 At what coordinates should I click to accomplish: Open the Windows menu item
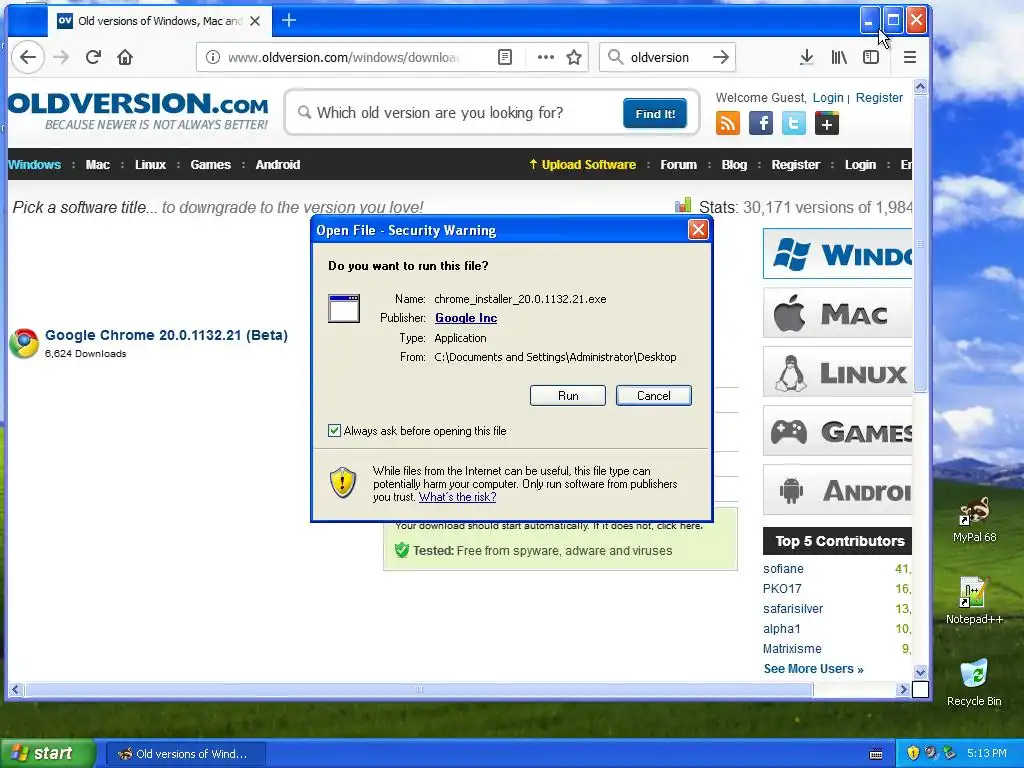coord(35,165)
